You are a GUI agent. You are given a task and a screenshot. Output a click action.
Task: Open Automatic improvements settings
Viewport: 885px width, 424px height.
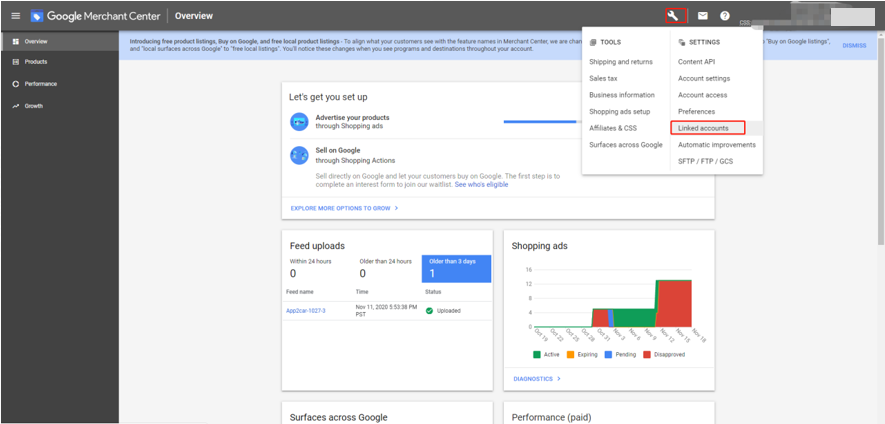click(x=717, y=145)
